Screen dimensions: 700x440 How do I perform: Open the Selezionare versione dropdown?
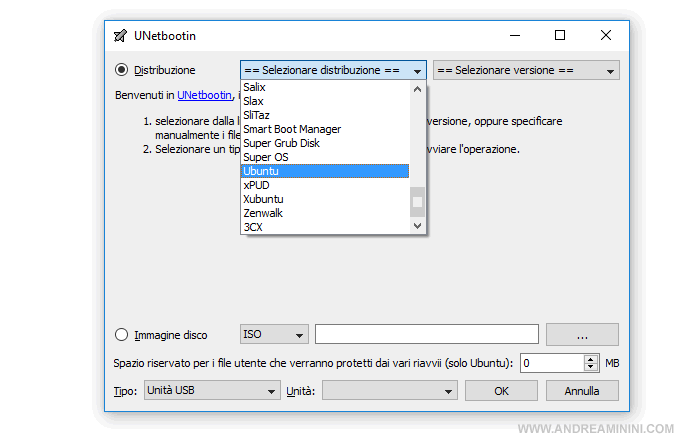pyautogui.click(x=526, y=71)
